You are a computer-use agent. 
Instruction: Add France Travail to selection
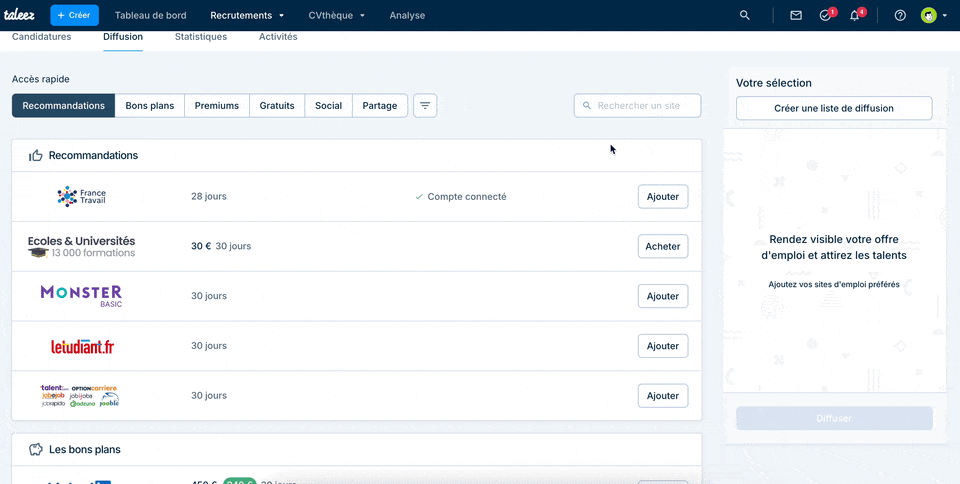[663, 196]
